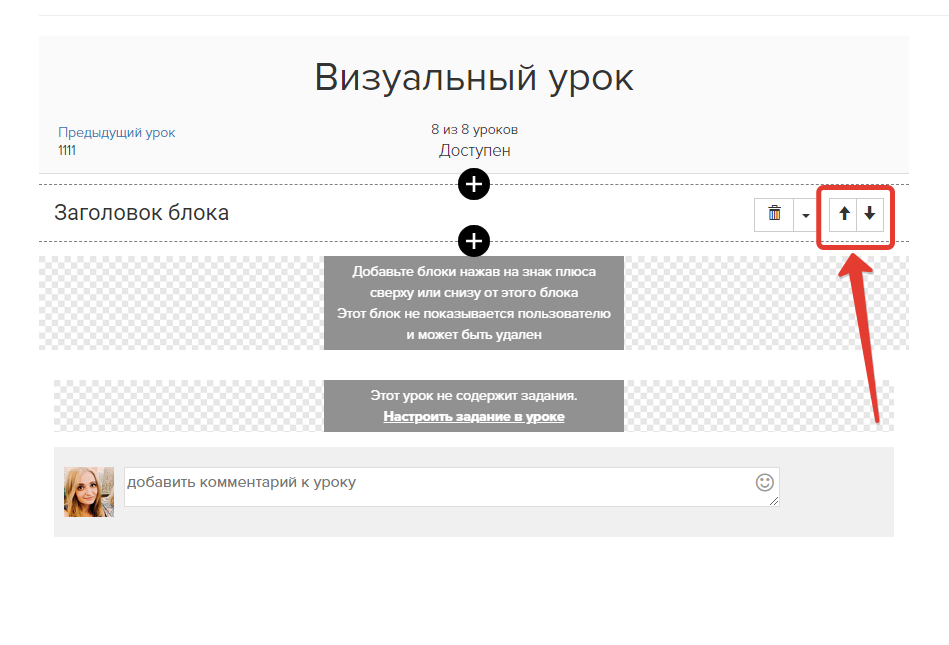This screenshot has width=949, height=645.
Task: Click the Заголовок блока heading text
Action: click(x=142, y=213)
